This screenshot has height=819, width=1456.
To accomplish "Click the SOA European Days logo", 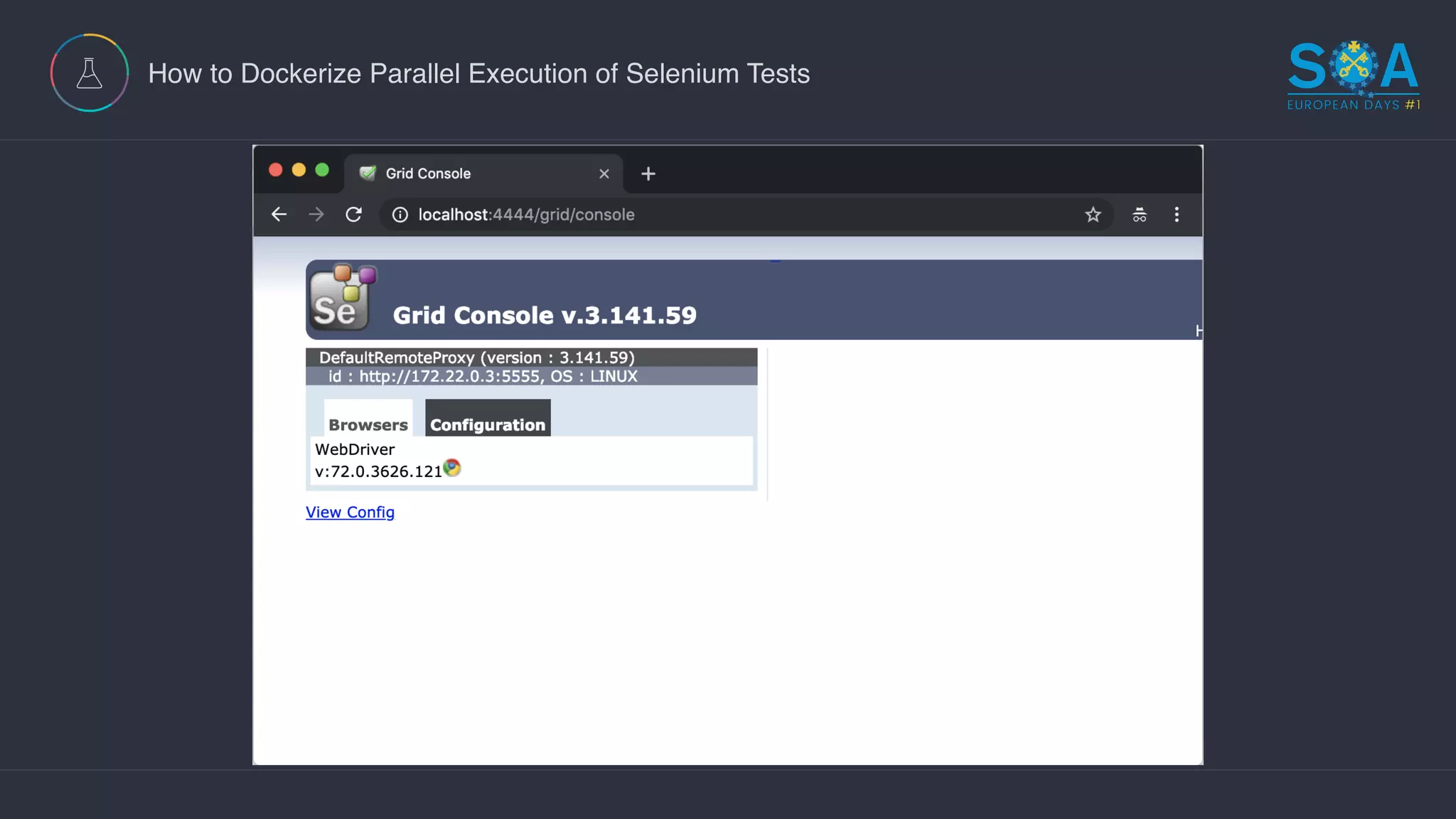I will [x=1354, y=75].
